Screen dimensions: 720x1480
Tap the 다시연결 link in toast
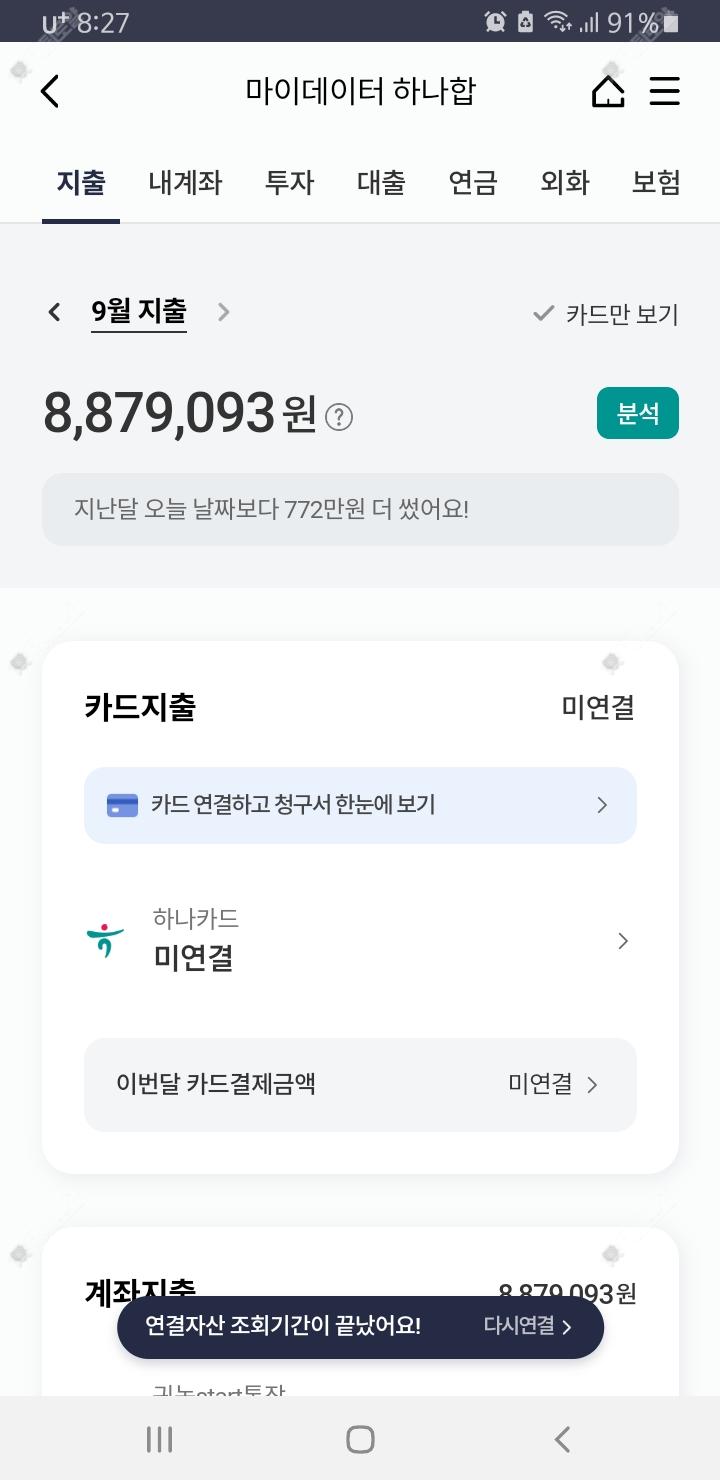527,1326
